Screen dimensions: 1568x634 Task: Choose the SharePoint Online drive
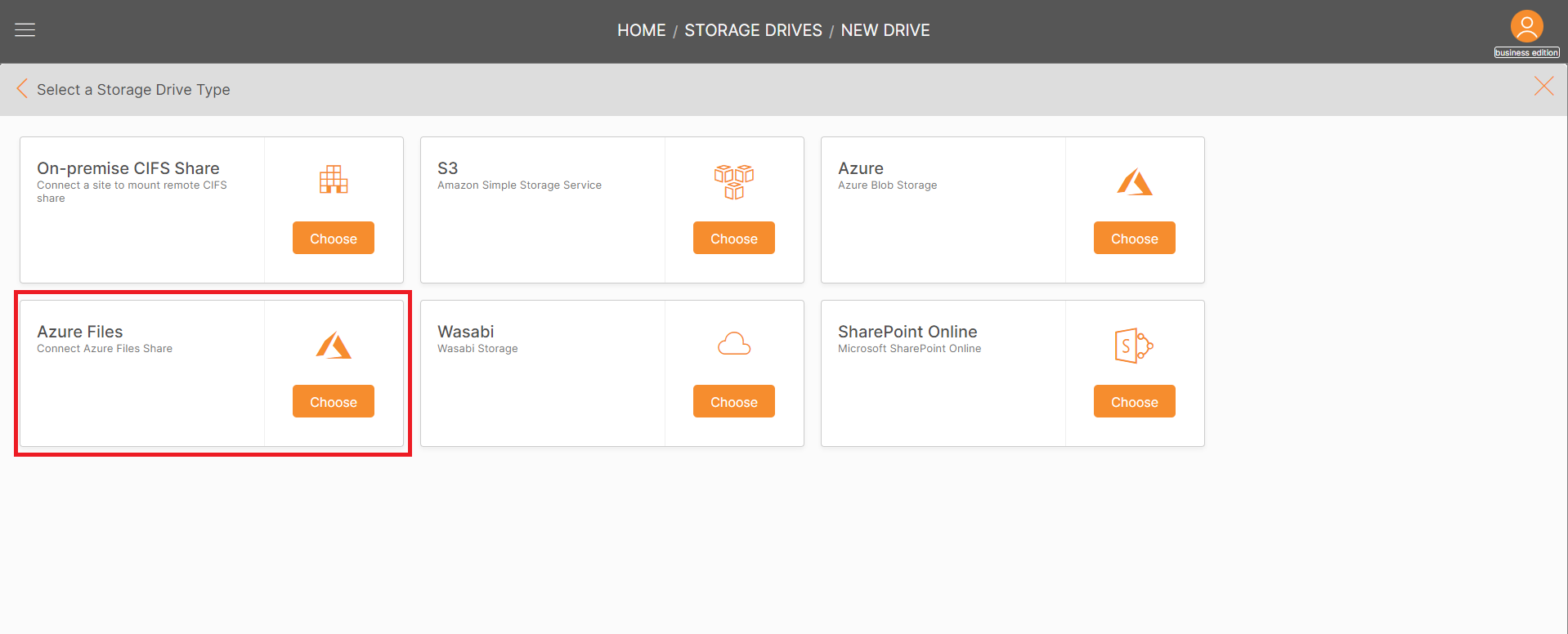click(x=1135, y=401)
